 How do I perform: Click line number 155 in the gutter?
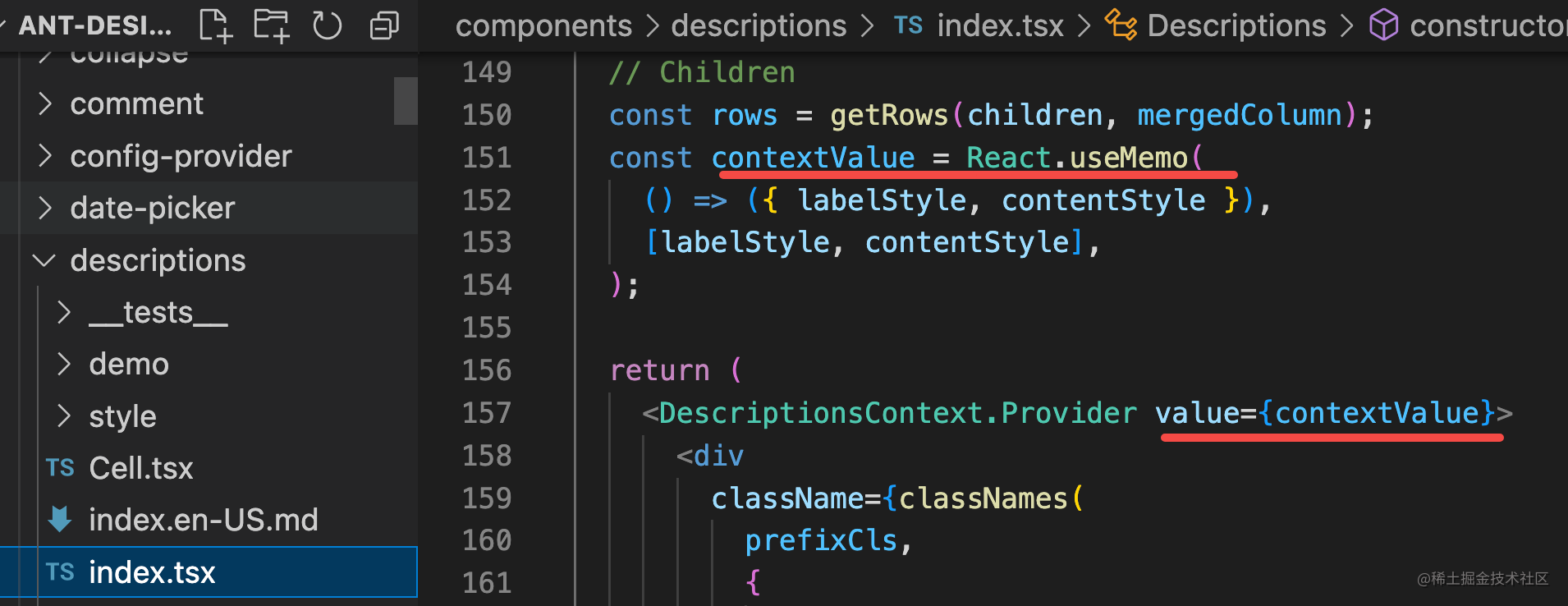click(x=486, y=328)
